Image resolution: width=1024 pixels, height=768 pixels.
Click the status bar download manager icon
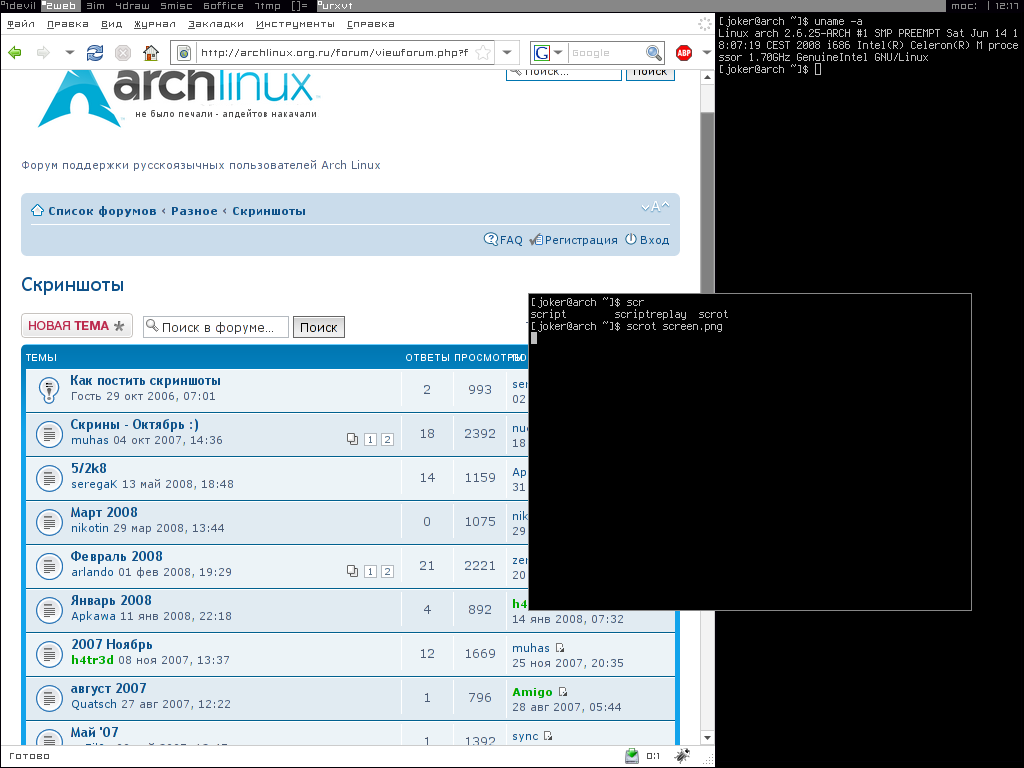tap(632, 756)
